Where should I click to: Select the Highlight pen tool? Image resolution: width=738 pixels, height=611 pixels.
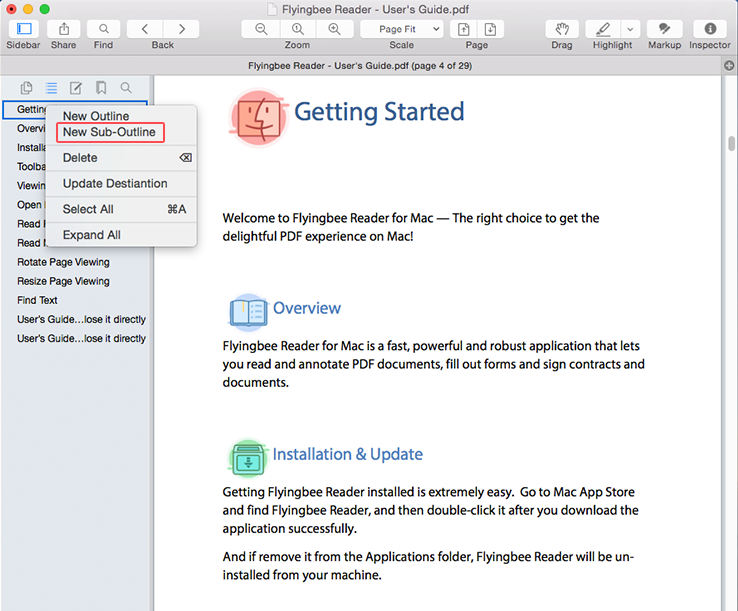[603, 29]
